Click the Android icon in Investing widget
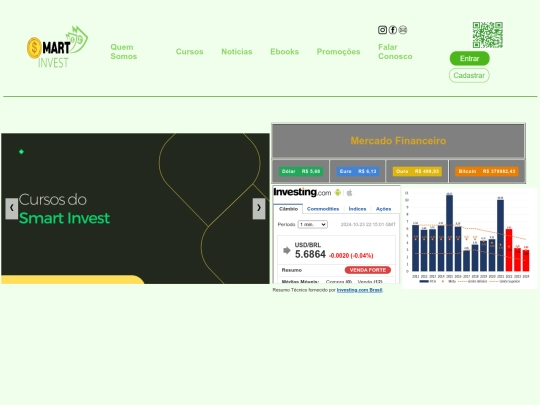Screen dimensions: 540x405 (338, 193)
